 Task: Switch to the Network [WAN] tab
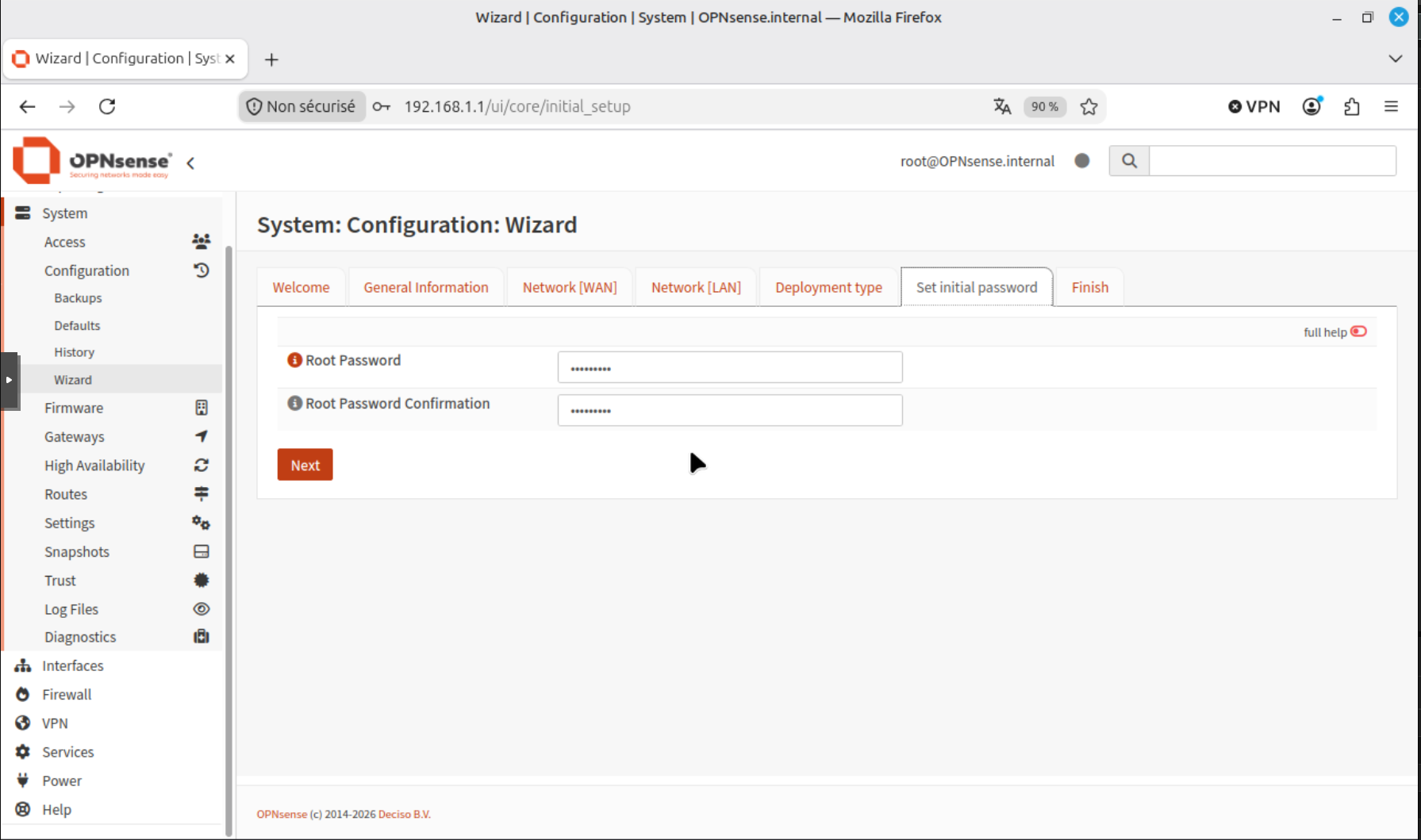click(x=570, y=287)
